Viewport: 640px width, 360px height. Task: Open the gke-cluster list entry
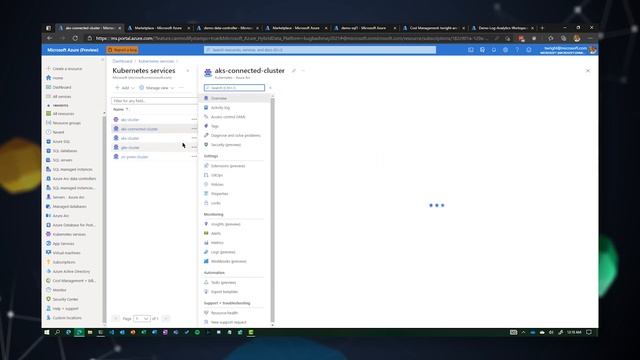pos(130,148)
